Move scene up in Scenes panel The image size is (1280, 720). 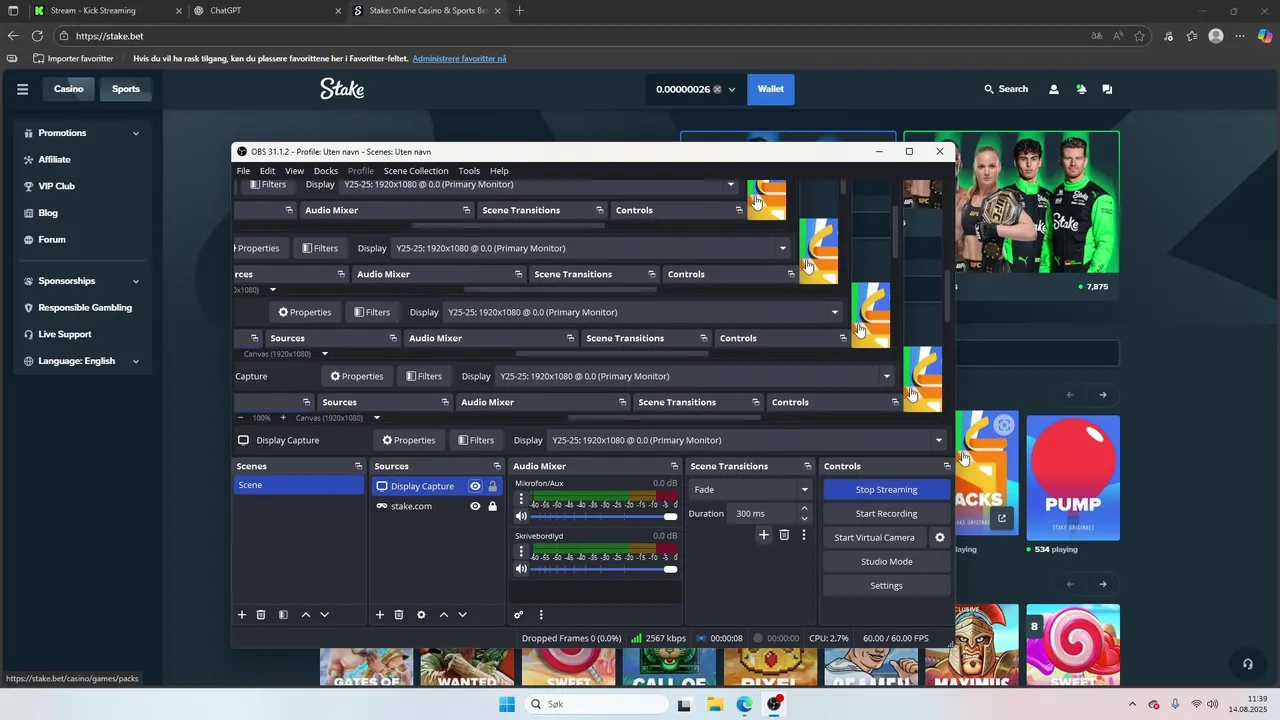click(x=306, y=615)
